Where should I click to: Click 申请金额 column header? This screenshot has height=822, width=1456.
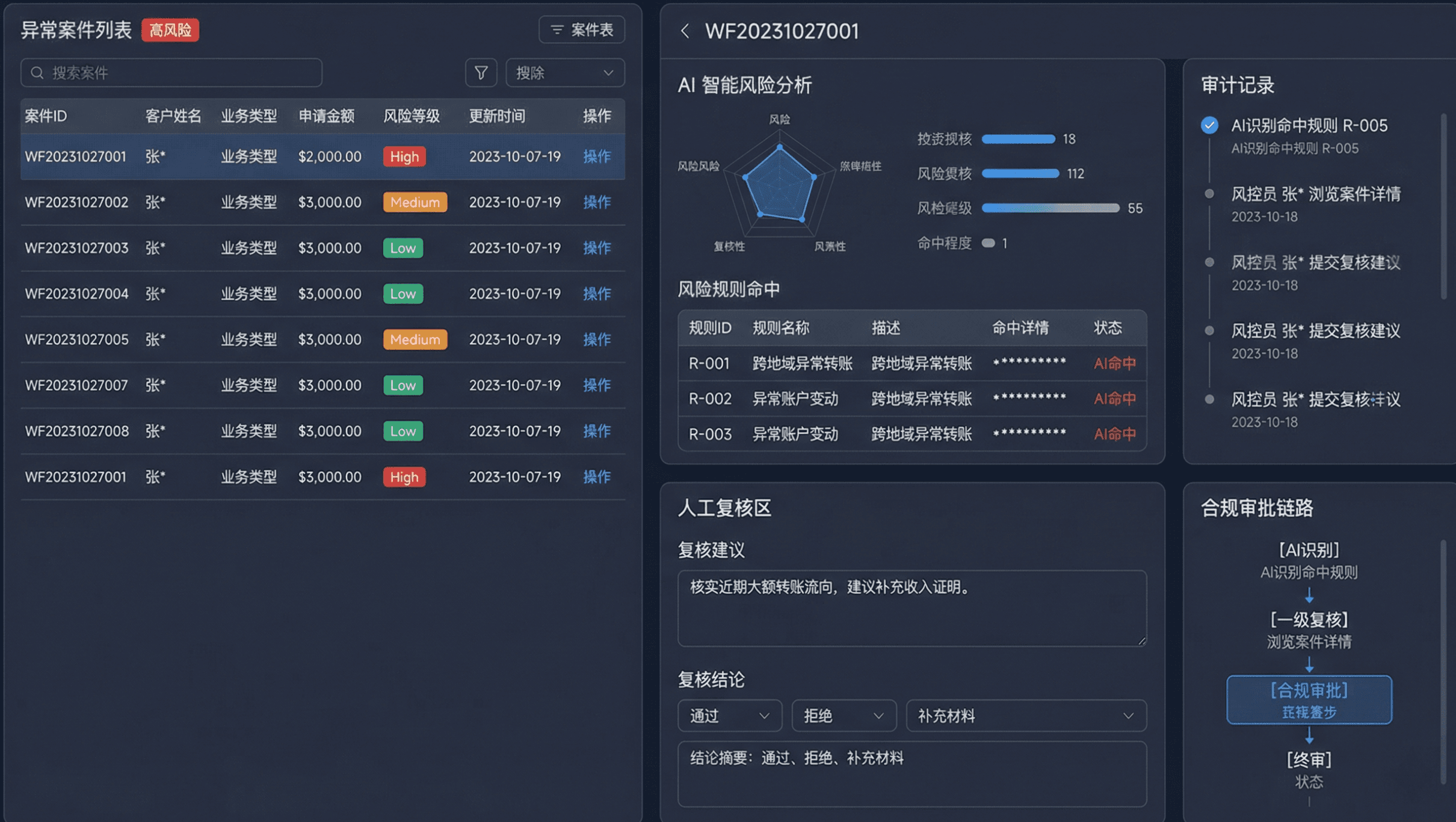tap(327, 116)
